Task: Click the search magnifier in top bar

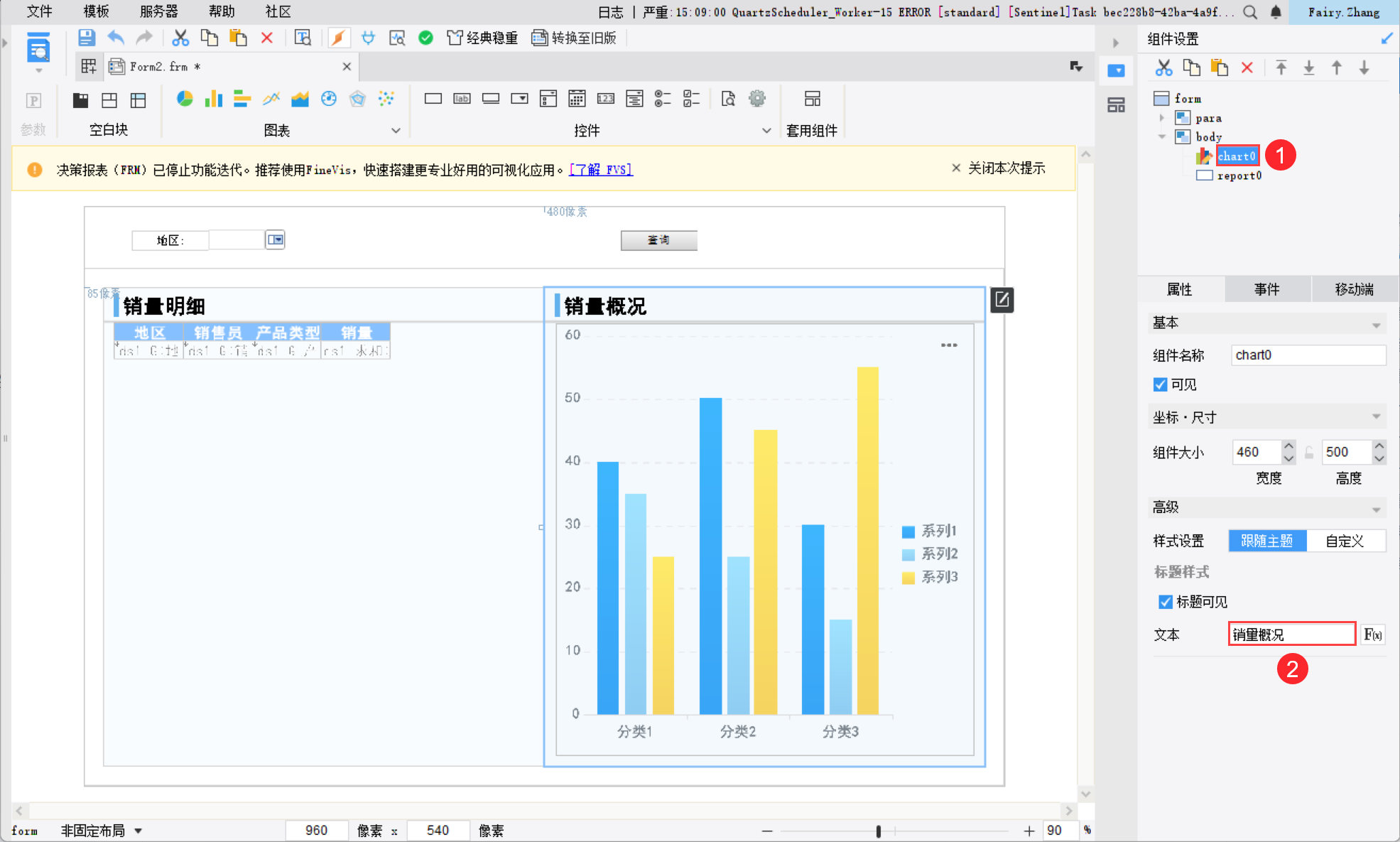Action: click(x=1250, y=12)
